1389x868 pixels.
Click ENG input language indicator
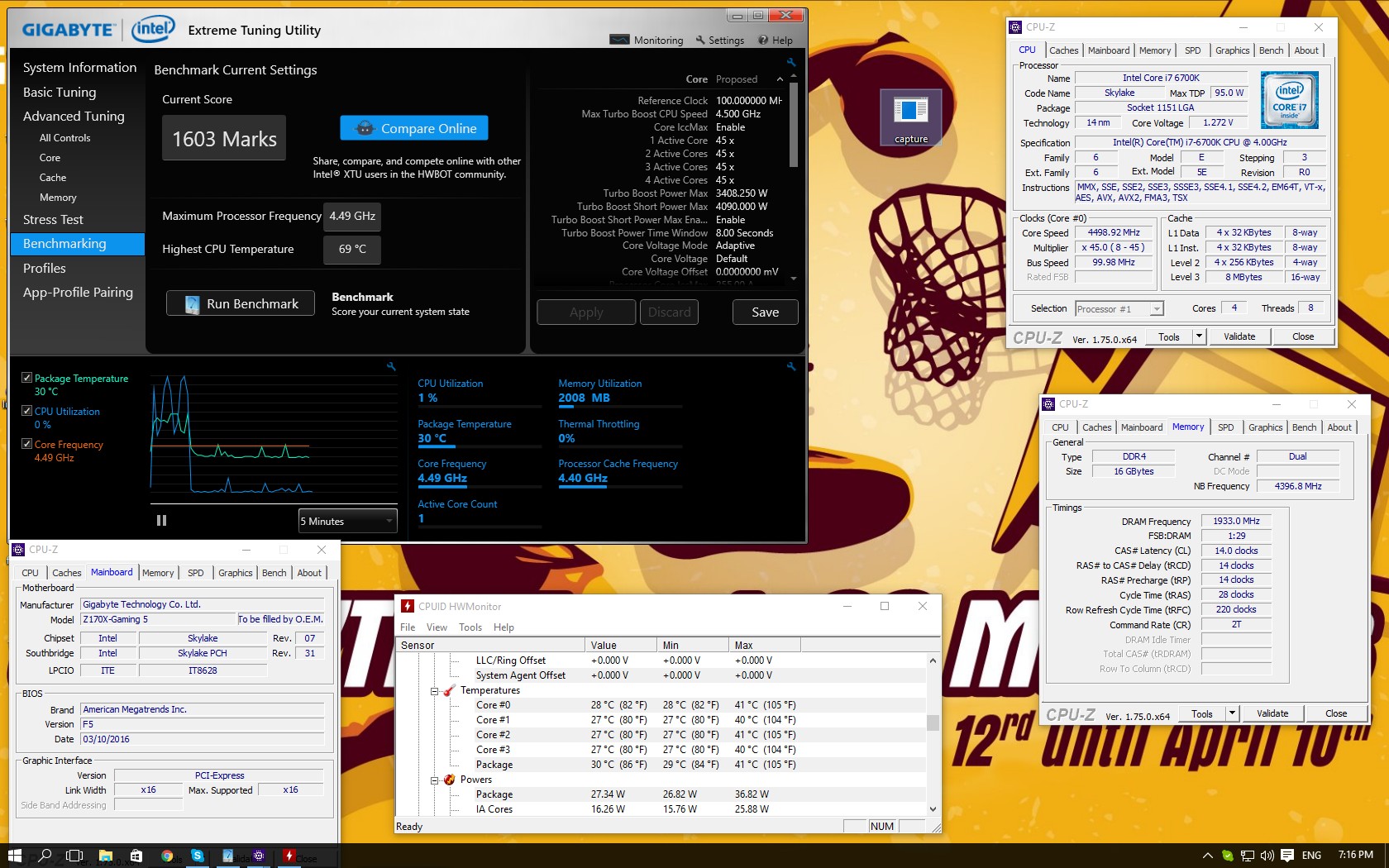coord(1311,856)
